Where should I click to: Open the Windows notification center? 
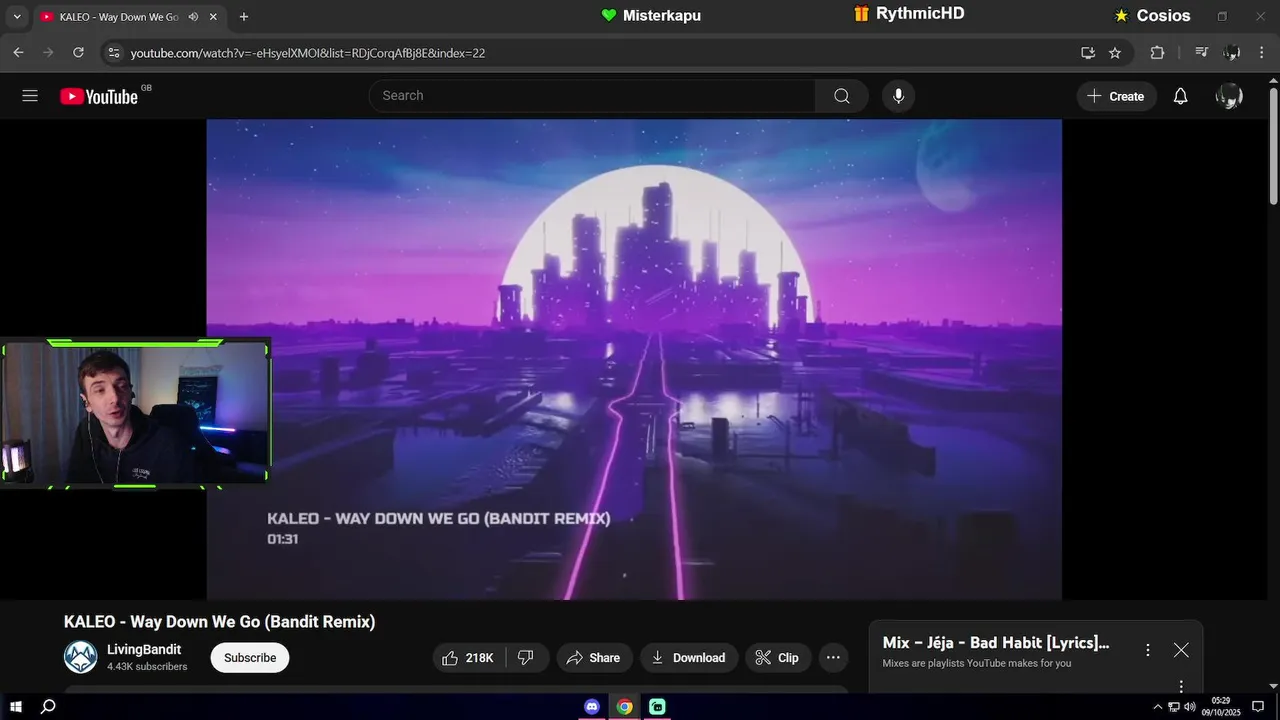[1258, 706]
